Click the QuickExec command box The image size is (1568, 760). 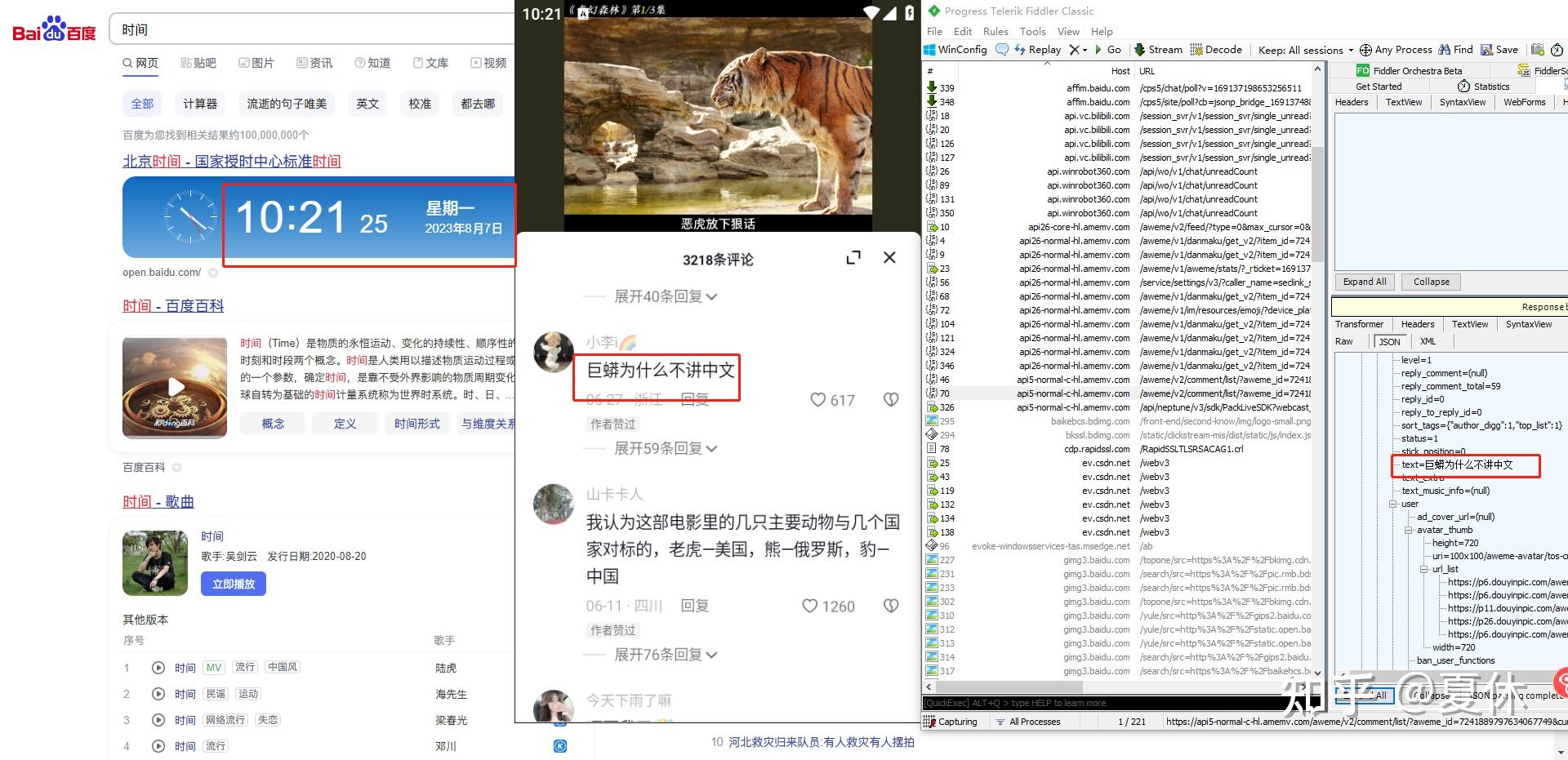1062,703
